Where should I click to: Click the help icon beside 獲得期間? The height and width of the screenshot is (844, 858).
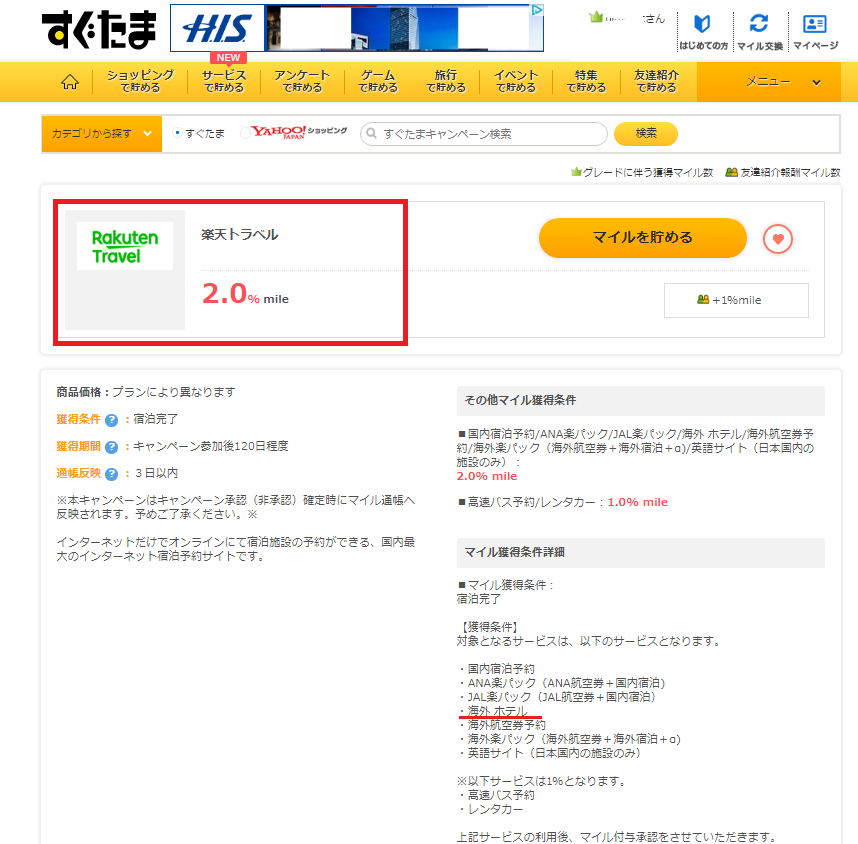(111, 447)
